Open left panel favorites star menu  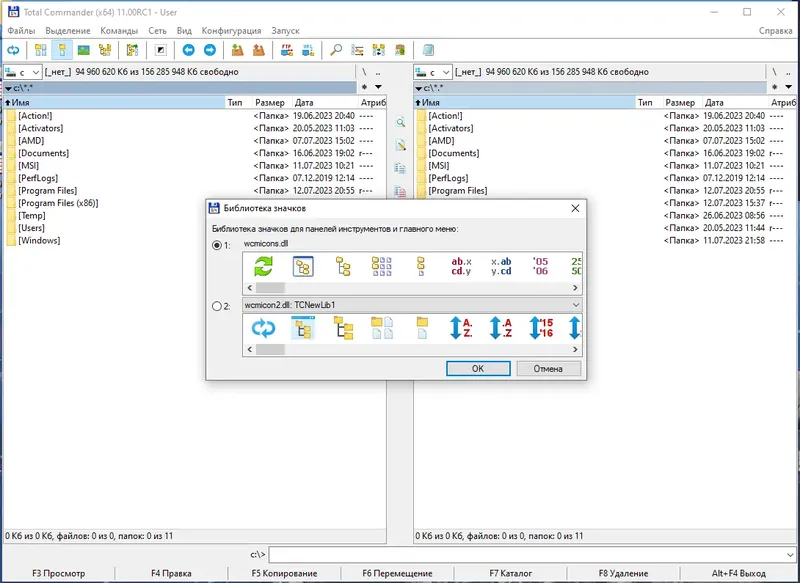(x=364, y=87)
